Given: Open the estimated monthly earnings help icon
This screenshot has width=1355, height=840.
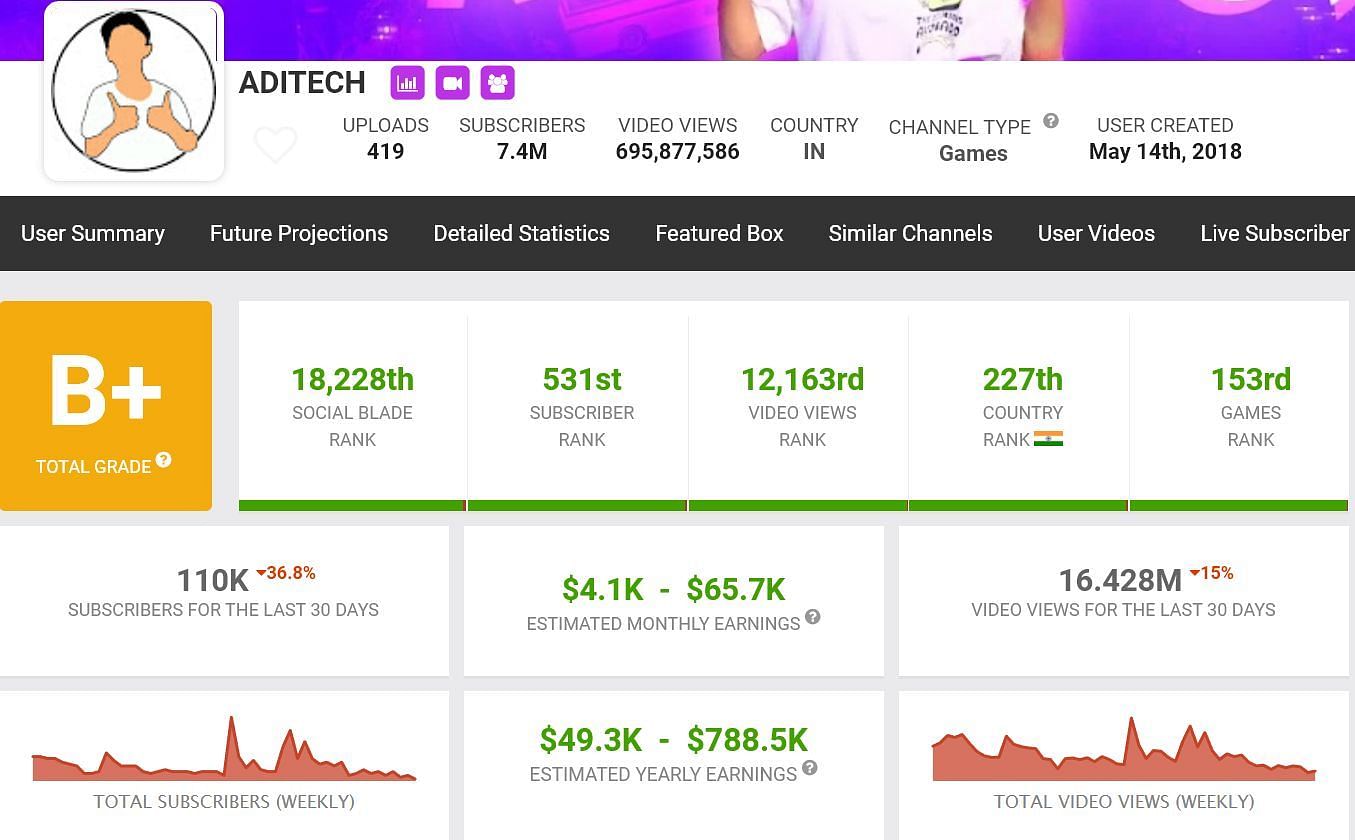Looking at the screenshot, I should click(x=813, y=617).
